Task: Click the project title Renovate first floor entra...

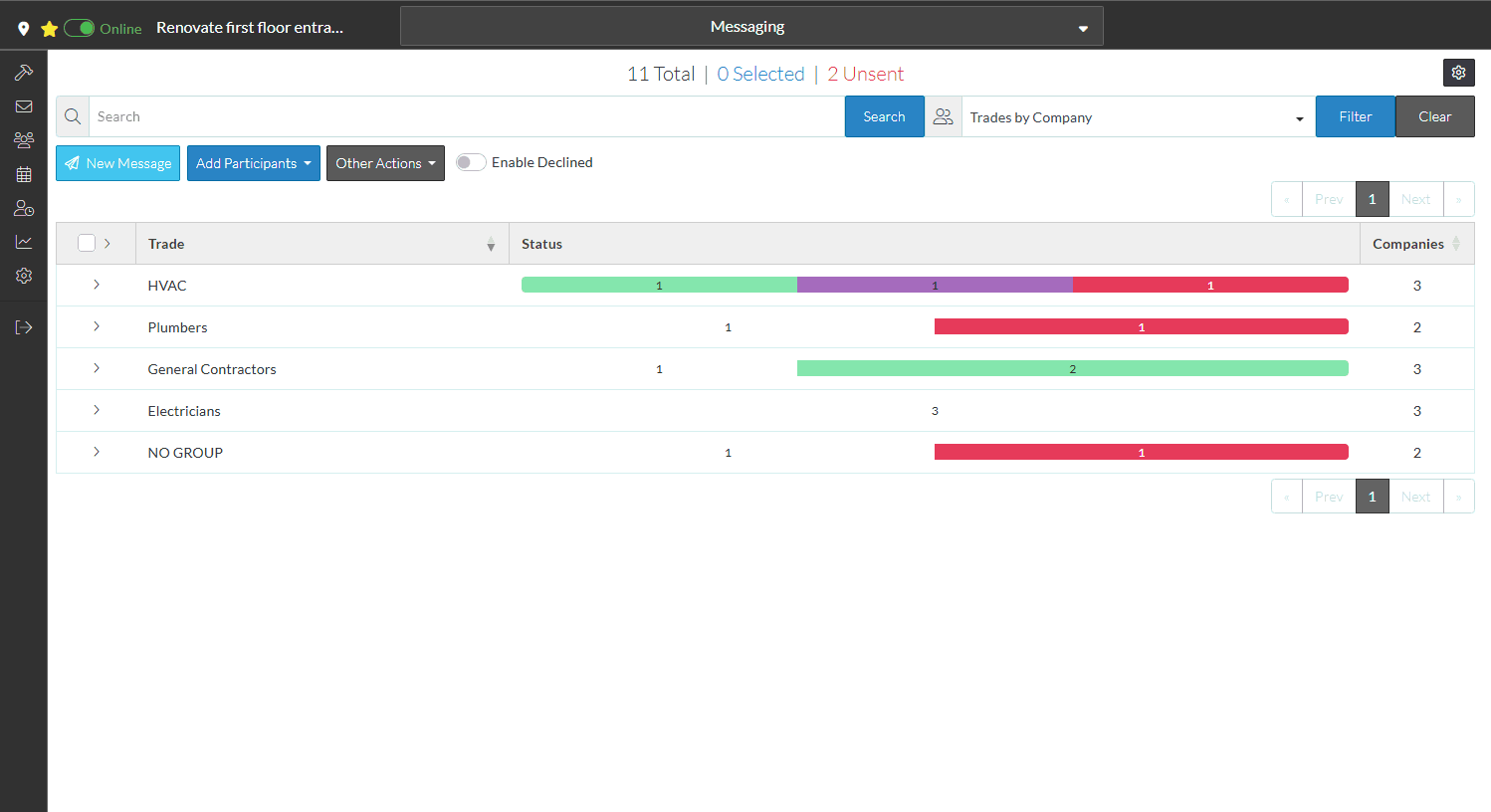Action: (x=250, y=28)
